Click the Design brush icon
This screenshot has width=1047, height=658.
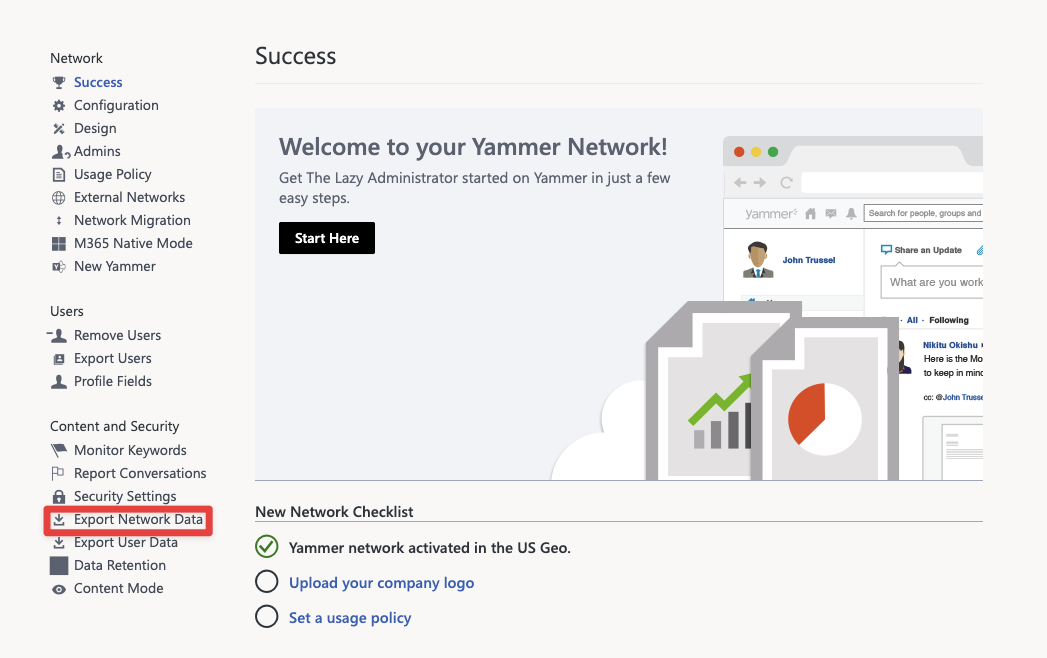click(x=59, y=128)
